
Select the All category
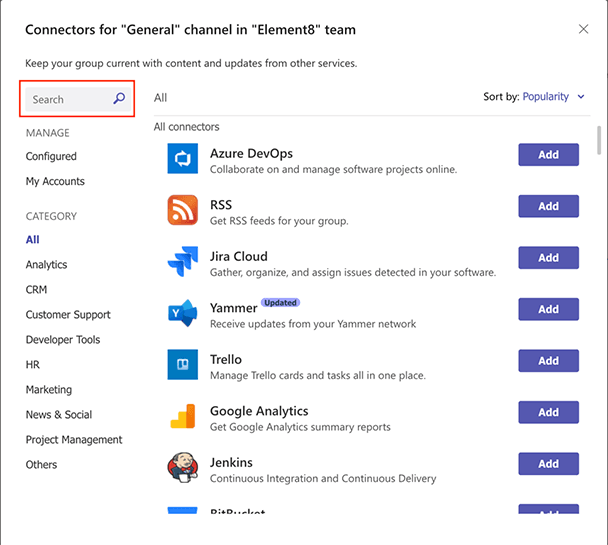click(x=33, y=240)
